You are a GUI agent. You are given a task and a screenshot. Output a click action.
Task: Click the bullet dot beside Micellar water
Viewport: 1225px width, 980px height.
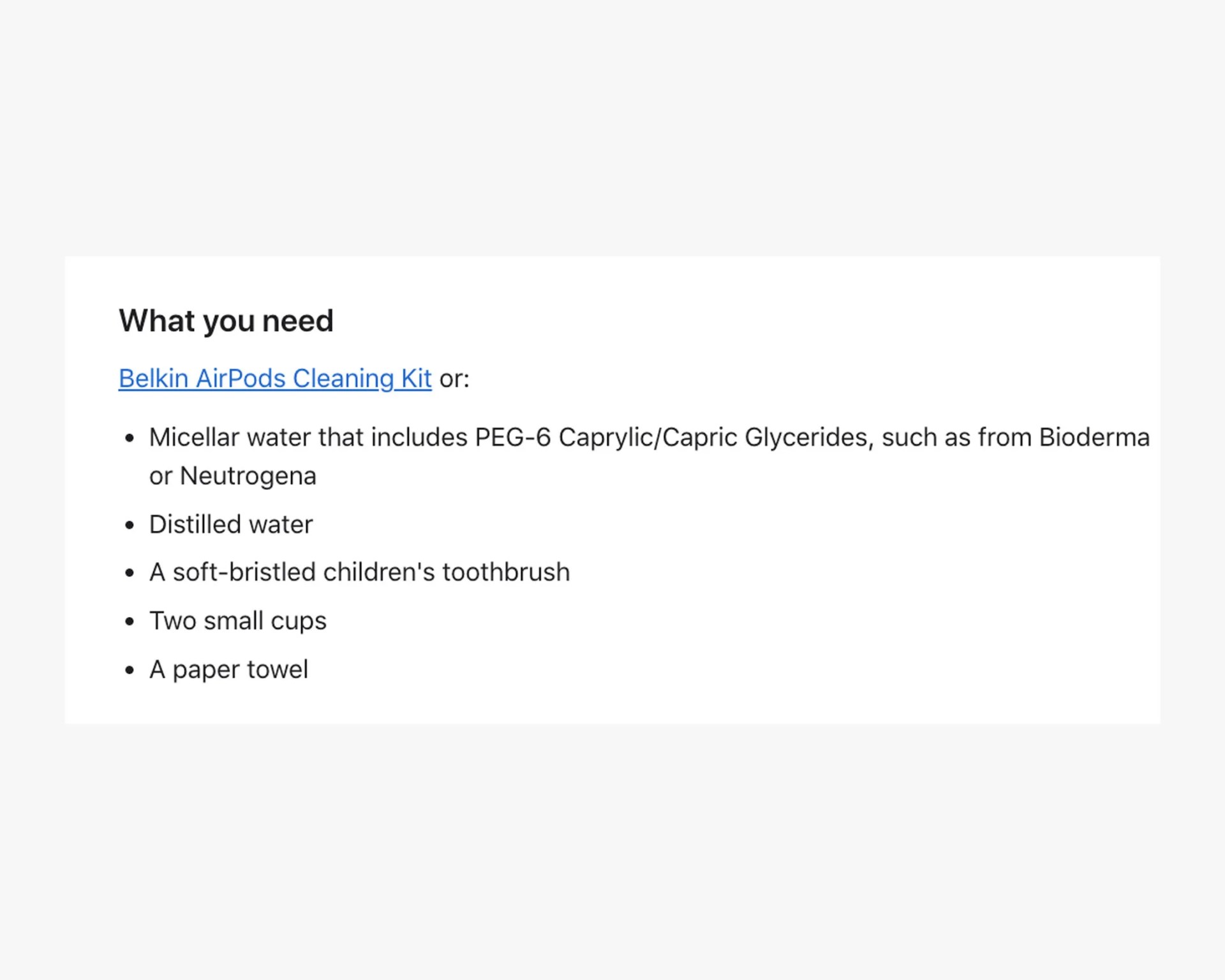130,438
